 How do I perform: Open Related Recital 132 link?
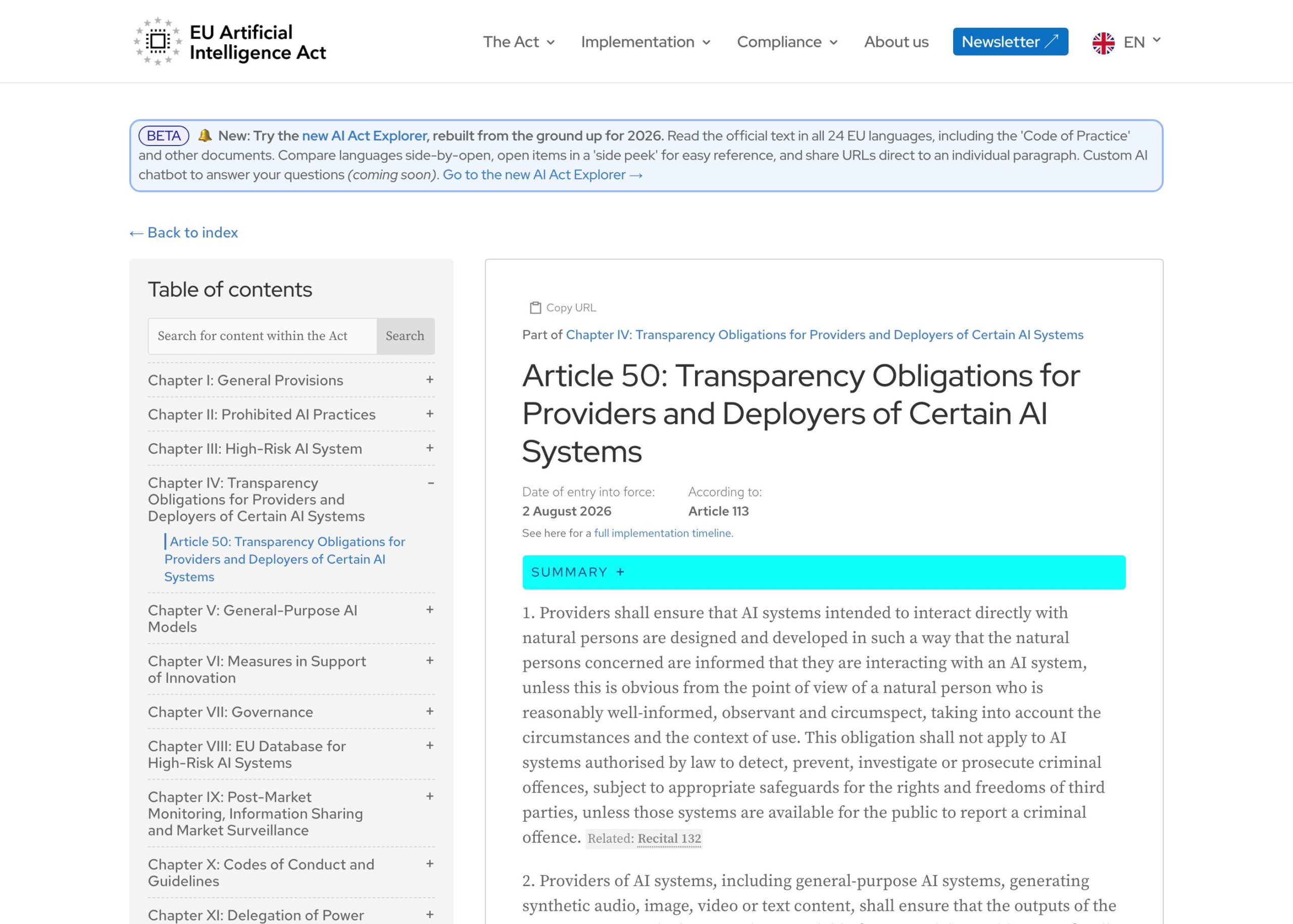tap(669, 839)
